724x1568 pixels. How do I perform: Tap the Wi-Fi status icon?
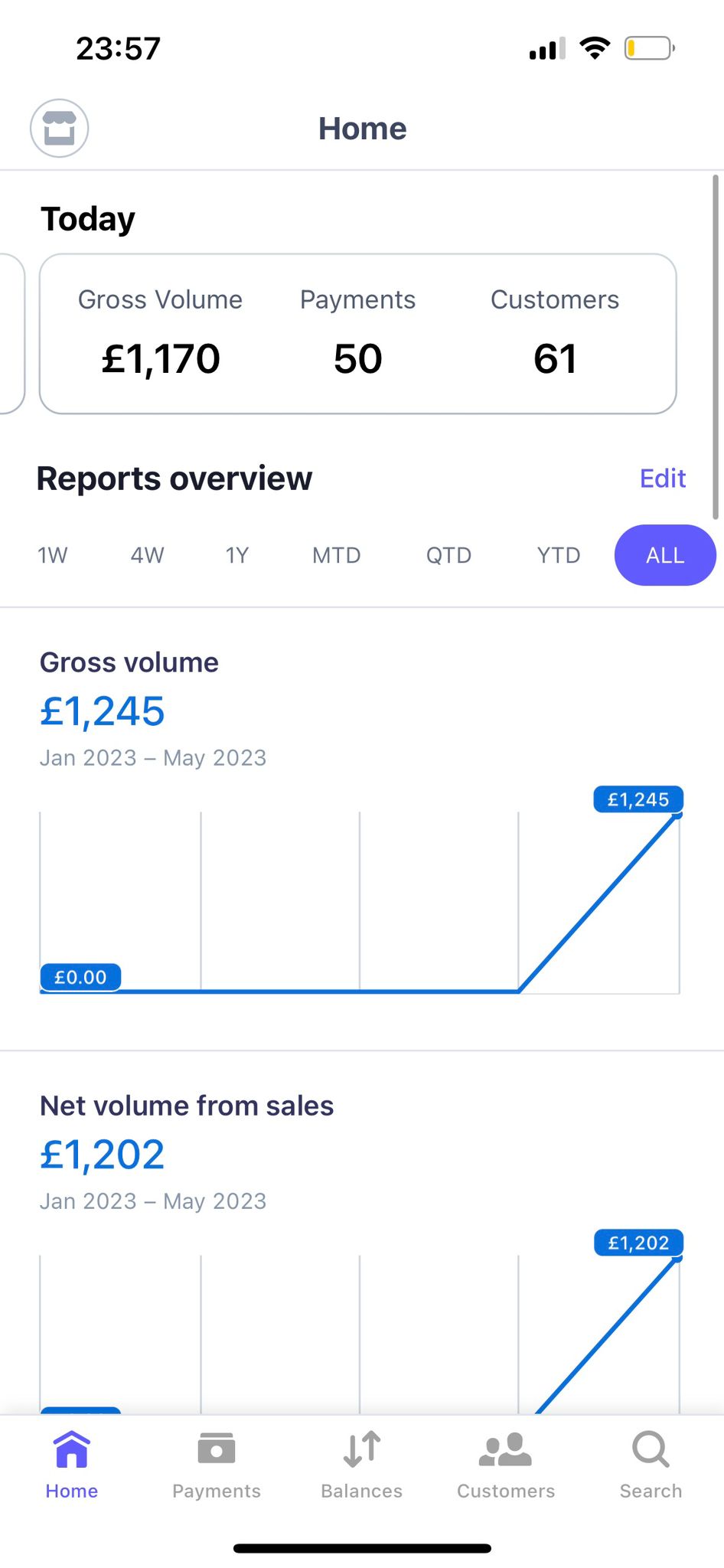click(596, 47)
